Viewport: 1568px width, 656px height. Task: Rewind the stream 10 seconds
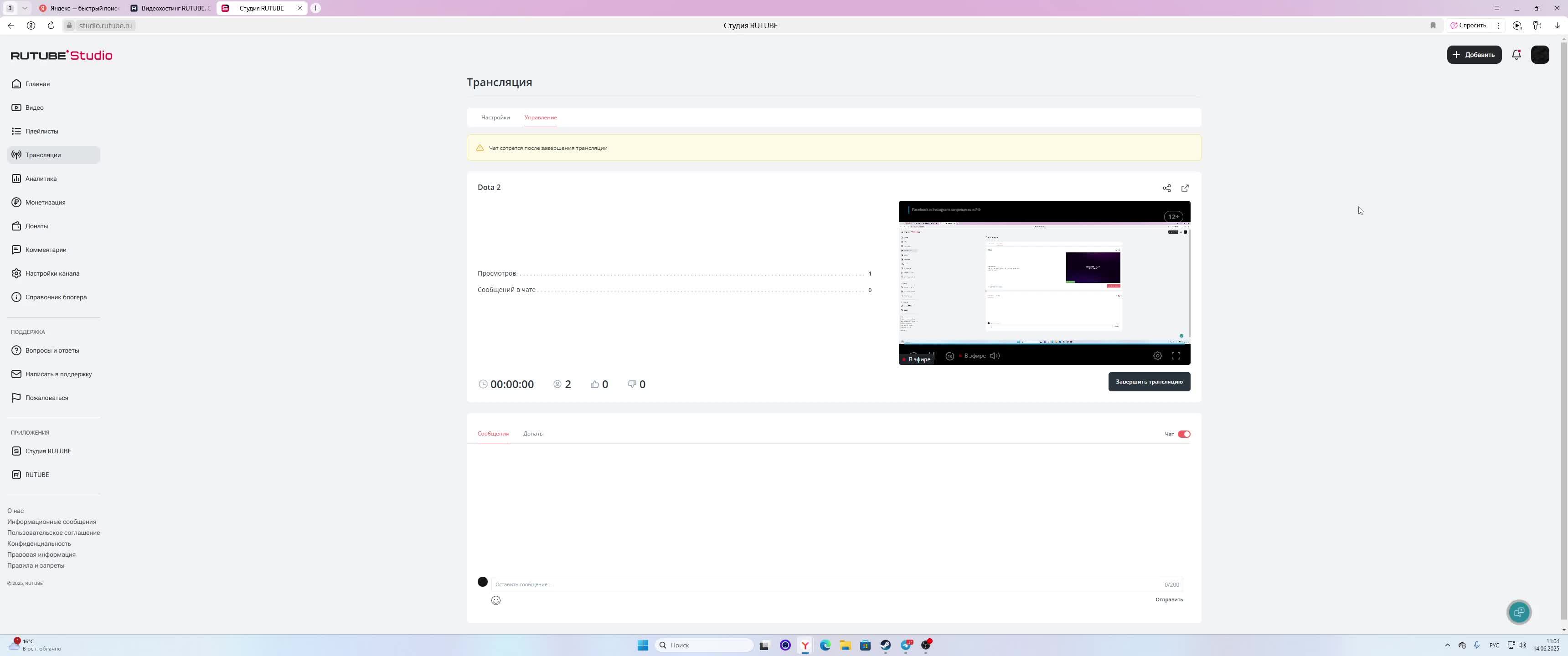pos(949,357)
